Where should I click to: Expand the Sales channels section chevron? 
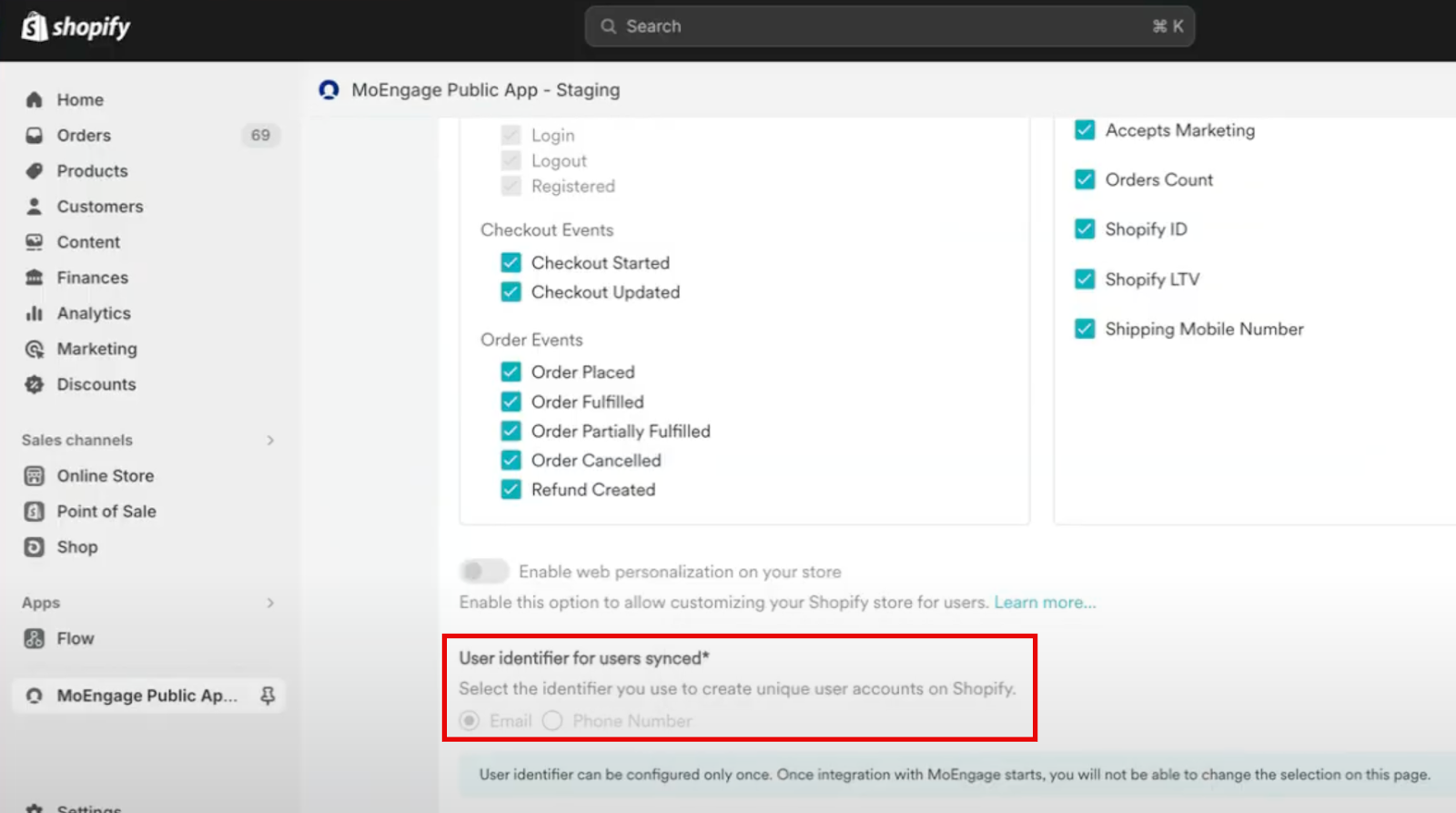coord(270,441)
